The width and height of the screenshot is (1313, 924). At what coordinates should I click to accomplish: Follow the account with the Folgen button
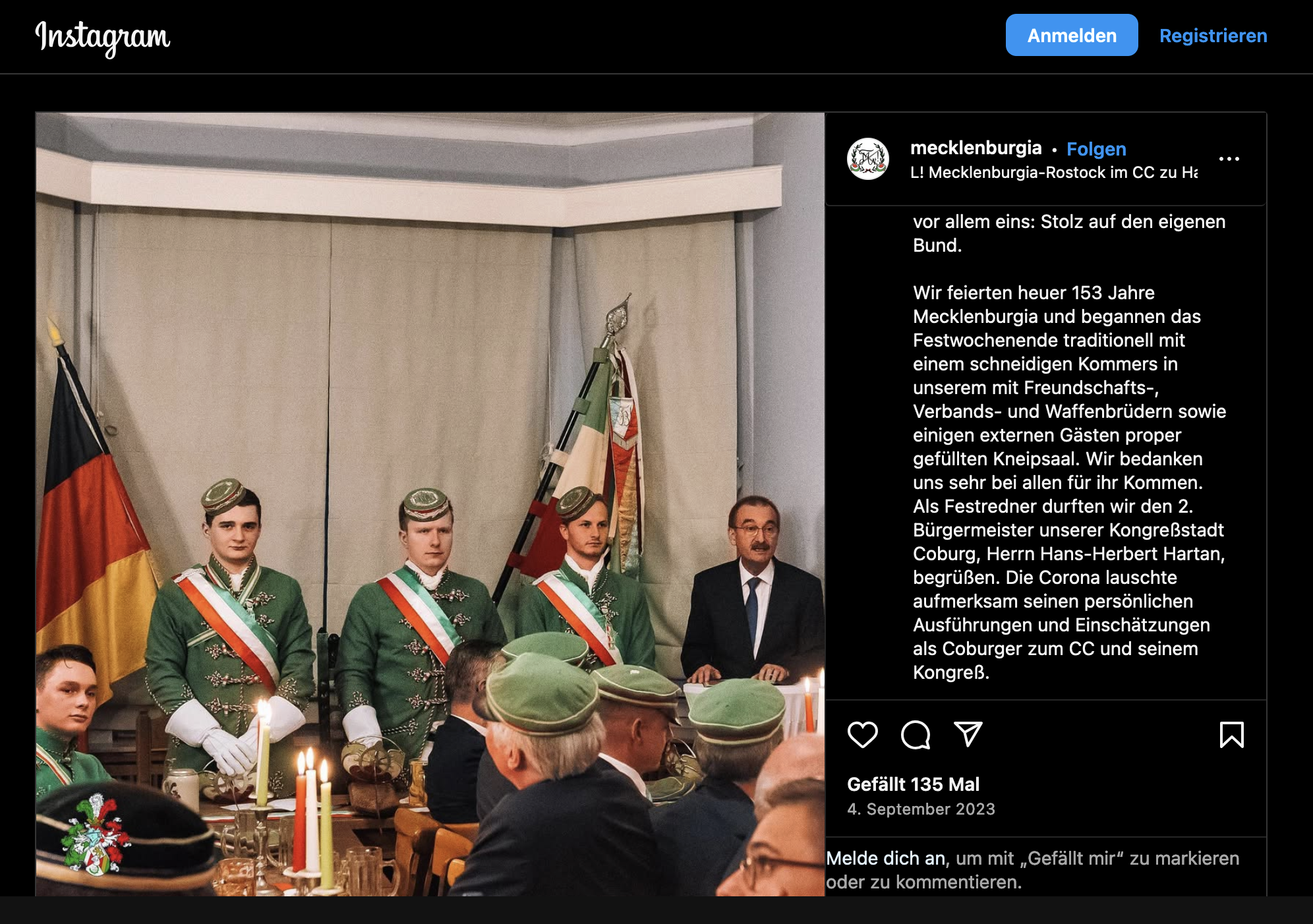pyautogui.click(x=1096, y=149)
